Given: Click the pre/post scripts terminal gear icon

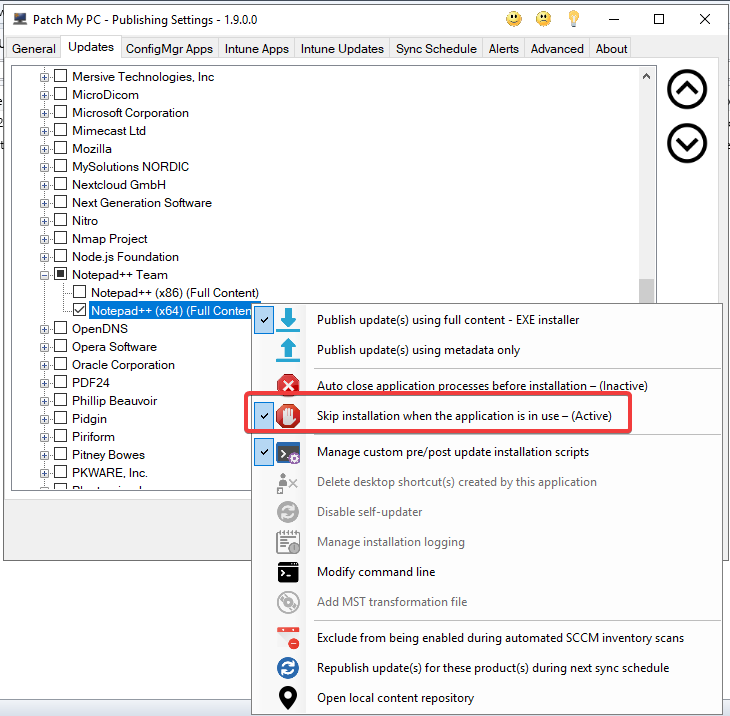Looking at the screenshot, I should [288, 453].
